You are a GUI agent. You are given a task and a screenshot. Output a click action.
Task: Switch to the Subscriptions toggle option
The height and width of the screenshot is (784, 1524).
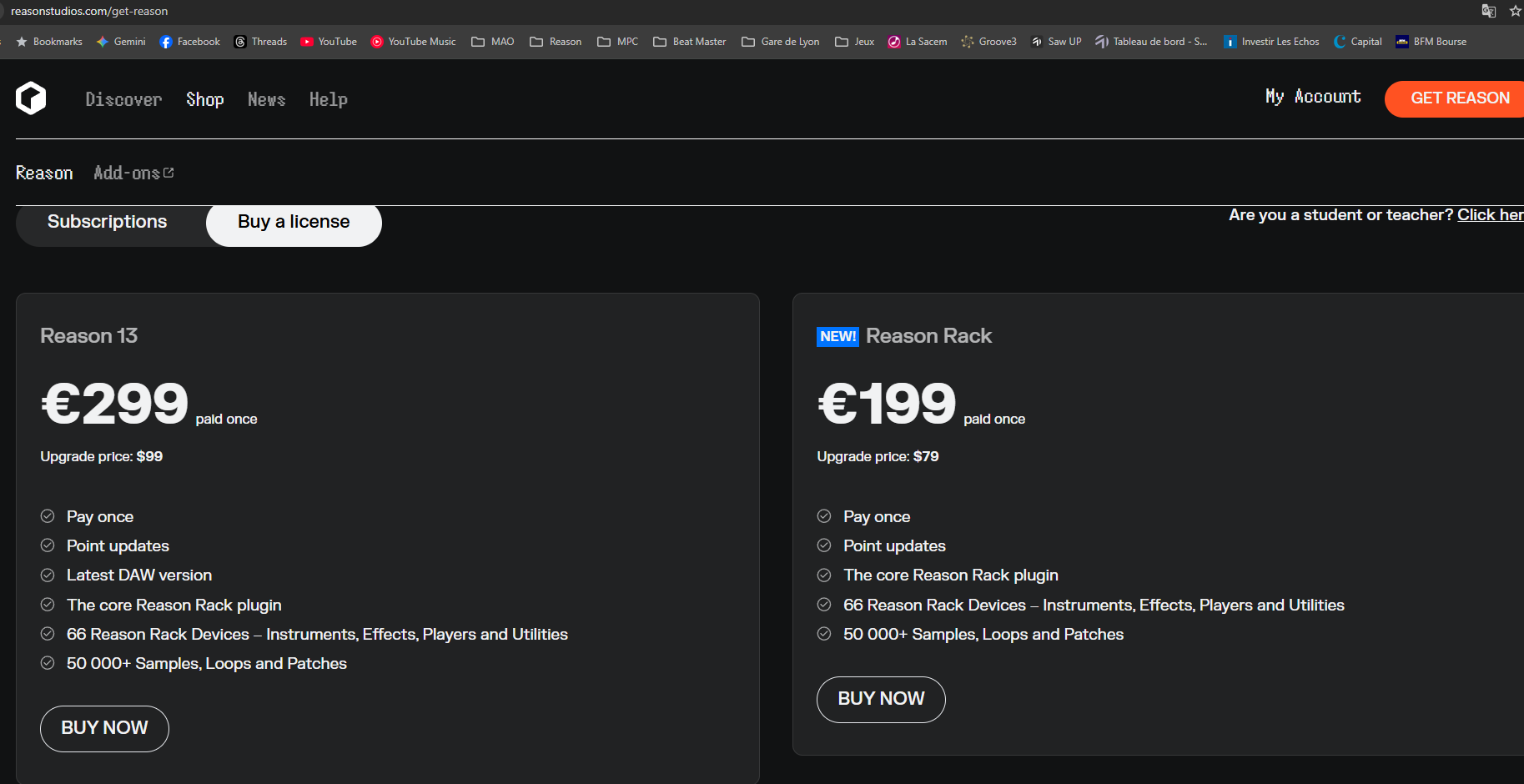pyautogui.click(x=108, y=222)
